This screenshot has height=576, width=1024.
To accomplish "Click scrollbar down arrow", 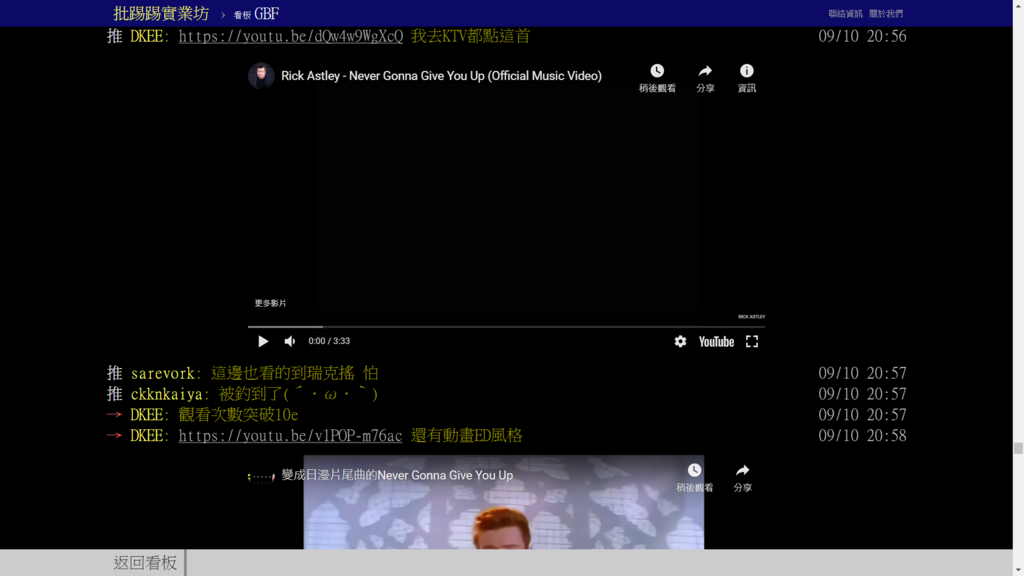I will (1018, 571).
